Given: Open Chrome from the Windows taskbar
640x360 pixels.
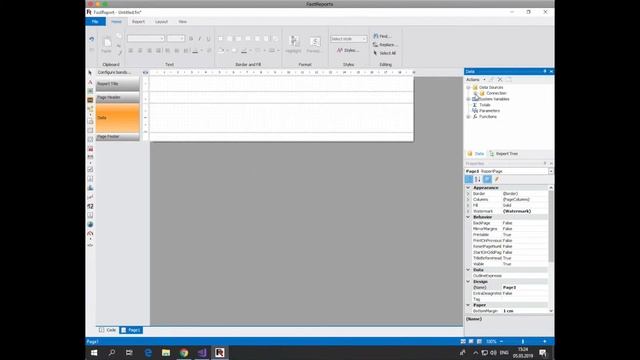Looking at the screenshot, I should tap(184, 353).
